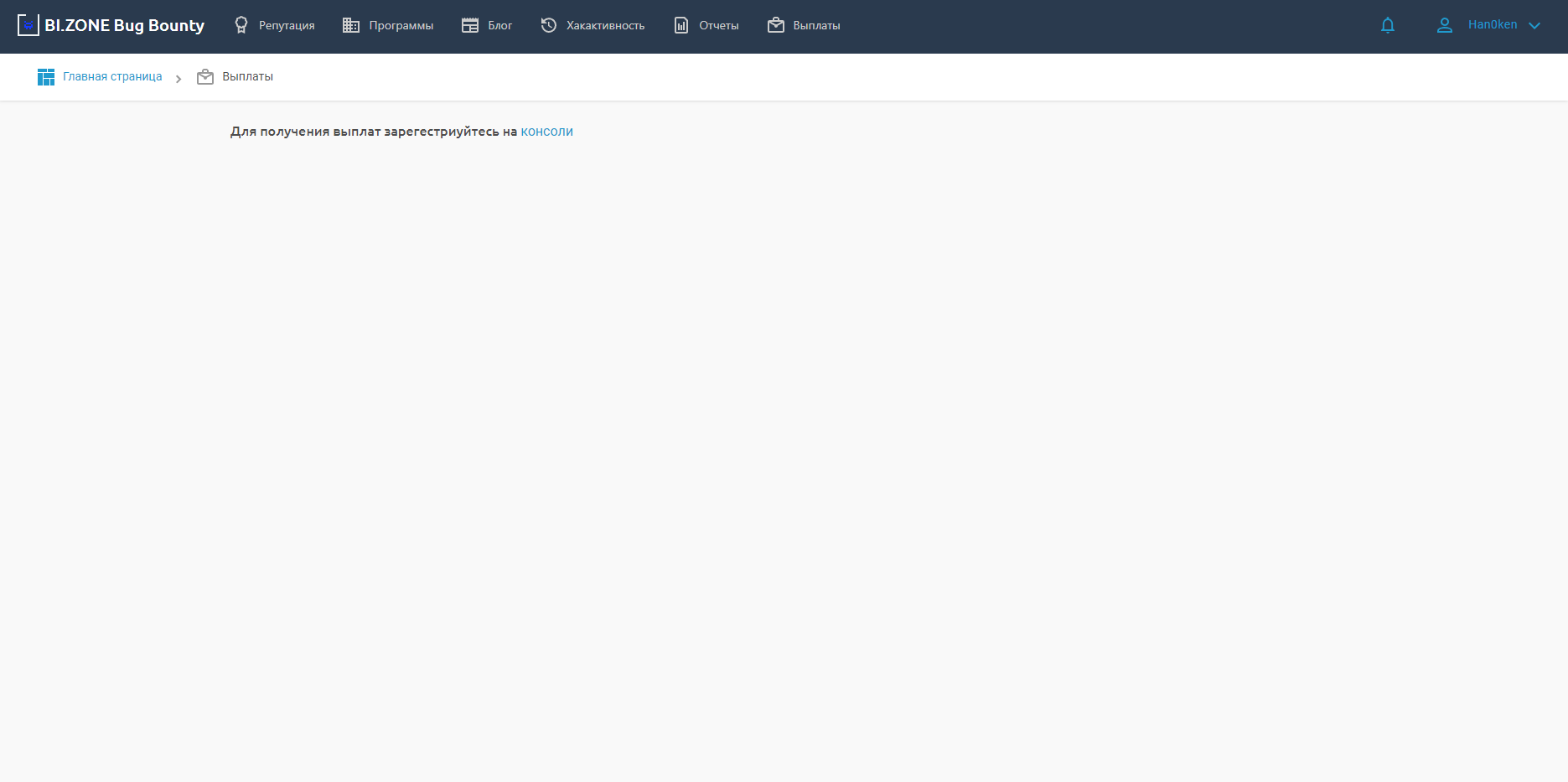Click the home grid icon in breadcrumbs
Screen dimensions: 1568x782
pos(46,77)
